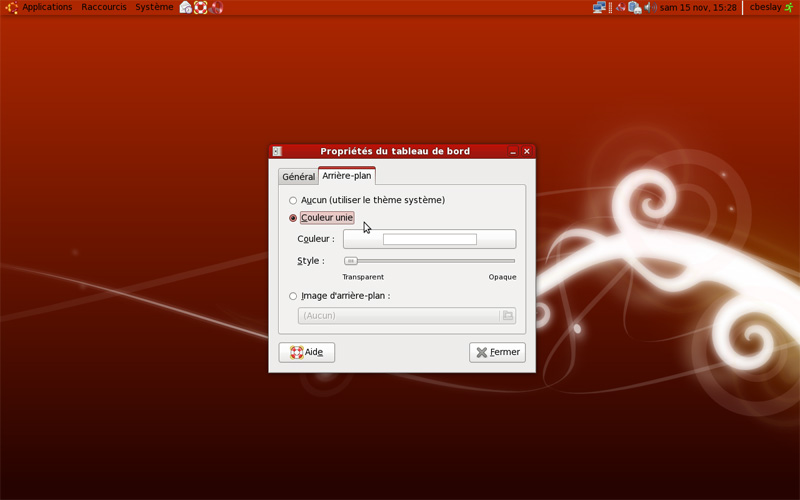This screenshot has width=800, height=500.
Task: Open the clipboard tray icon next to the volume
Action: tap(635, 8)
